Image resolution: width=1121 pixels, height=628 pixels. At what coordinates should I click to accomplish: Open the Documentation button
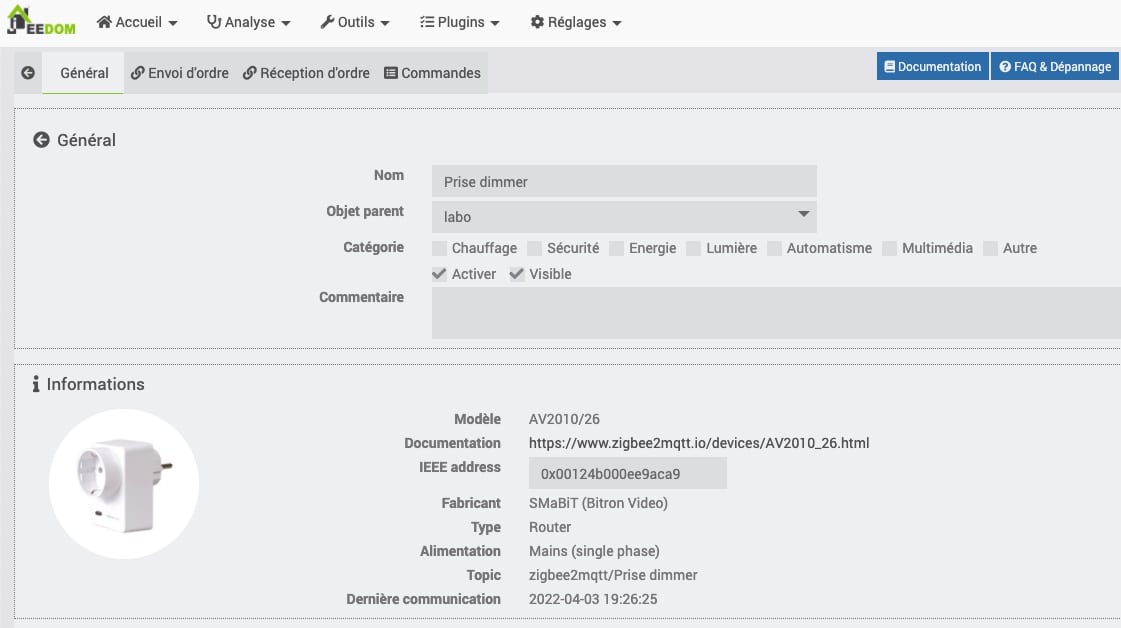pyautogui.click(x=933, y=67)
